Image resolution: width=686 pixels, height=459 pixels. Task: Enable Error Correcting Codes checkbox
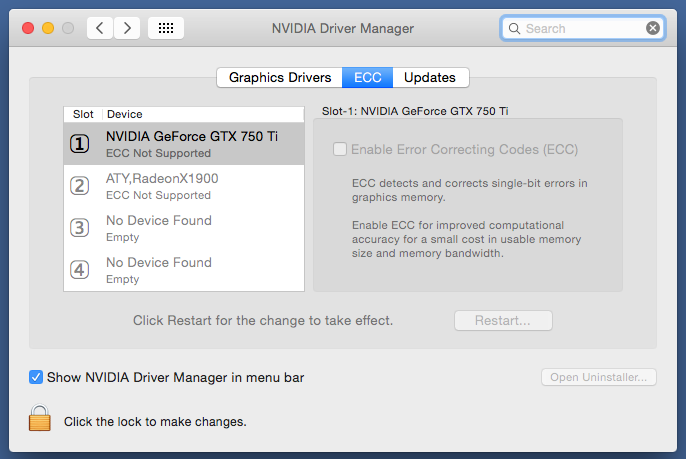[x=340, y=149]
